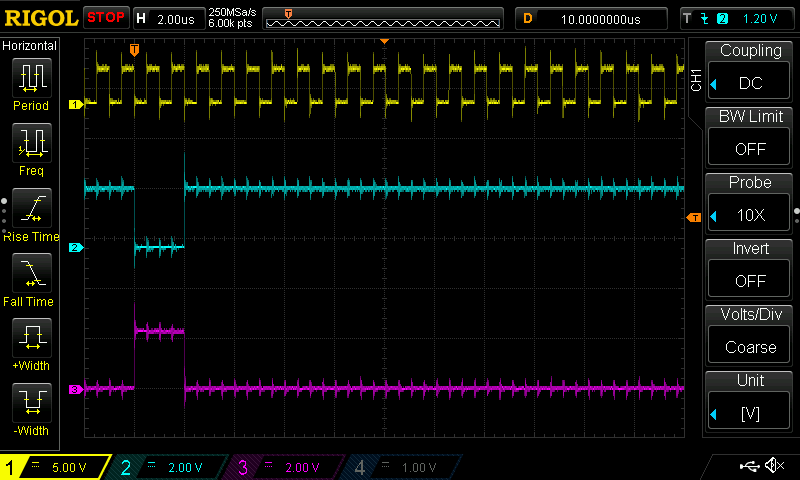Screen dimensions: 800x480
Task: Click the orange center time marker at top of grid
Action: point(385,41)
